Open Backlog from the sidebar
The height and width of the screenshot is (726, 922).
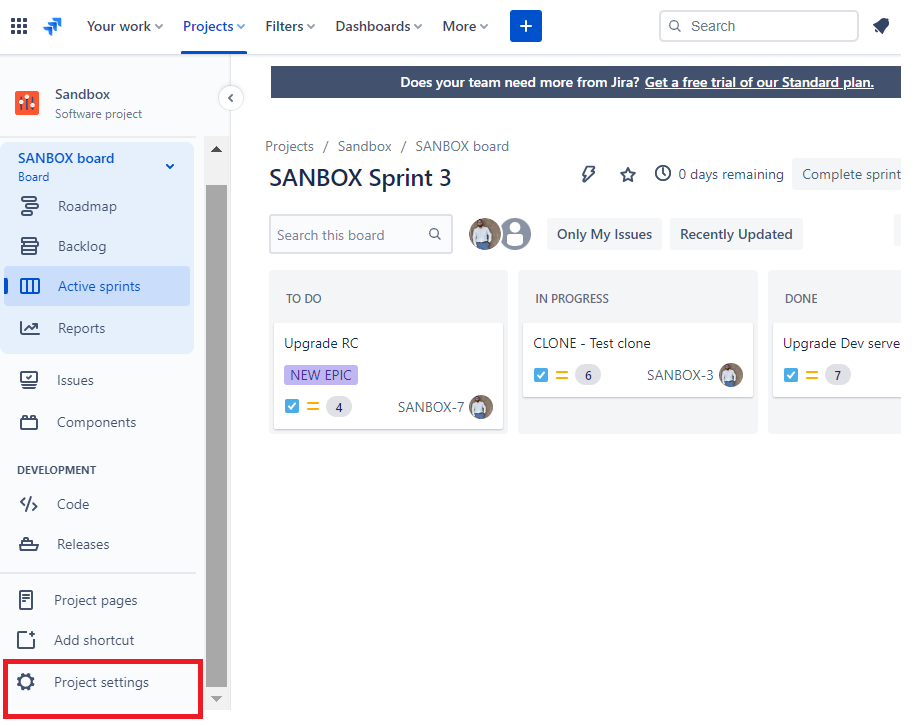pyautogui.click(x=97, y=246)
